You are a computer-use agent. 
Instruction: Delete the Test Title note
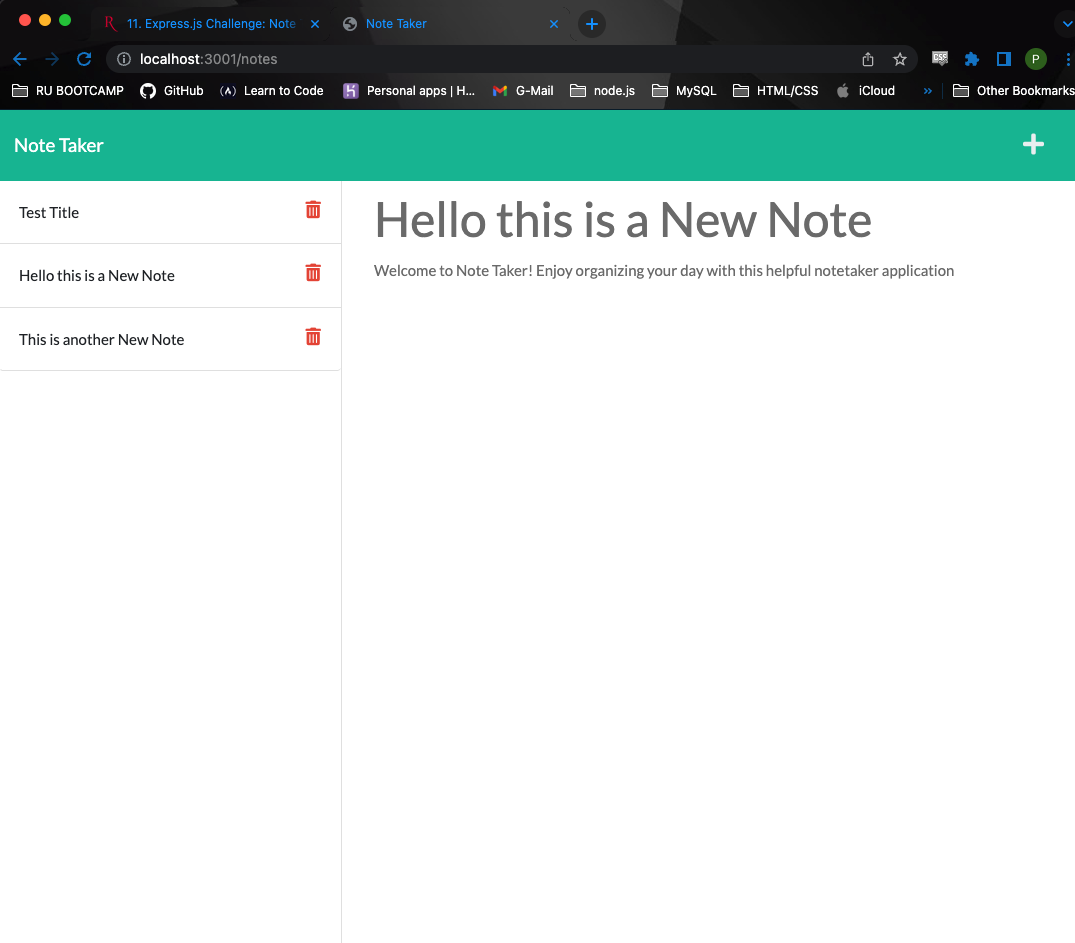[313, 210]
